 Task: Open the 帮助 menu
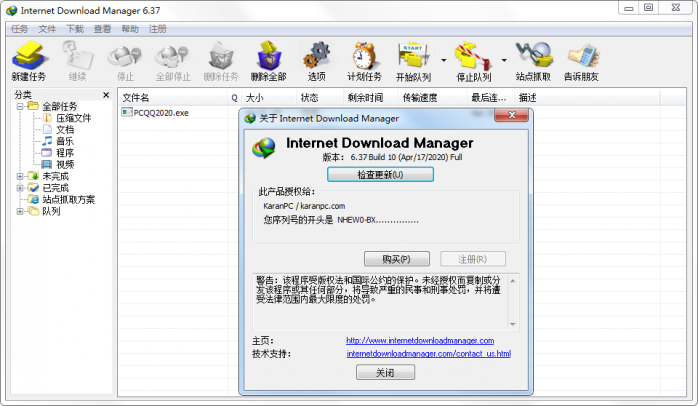[x=130, y=29]
